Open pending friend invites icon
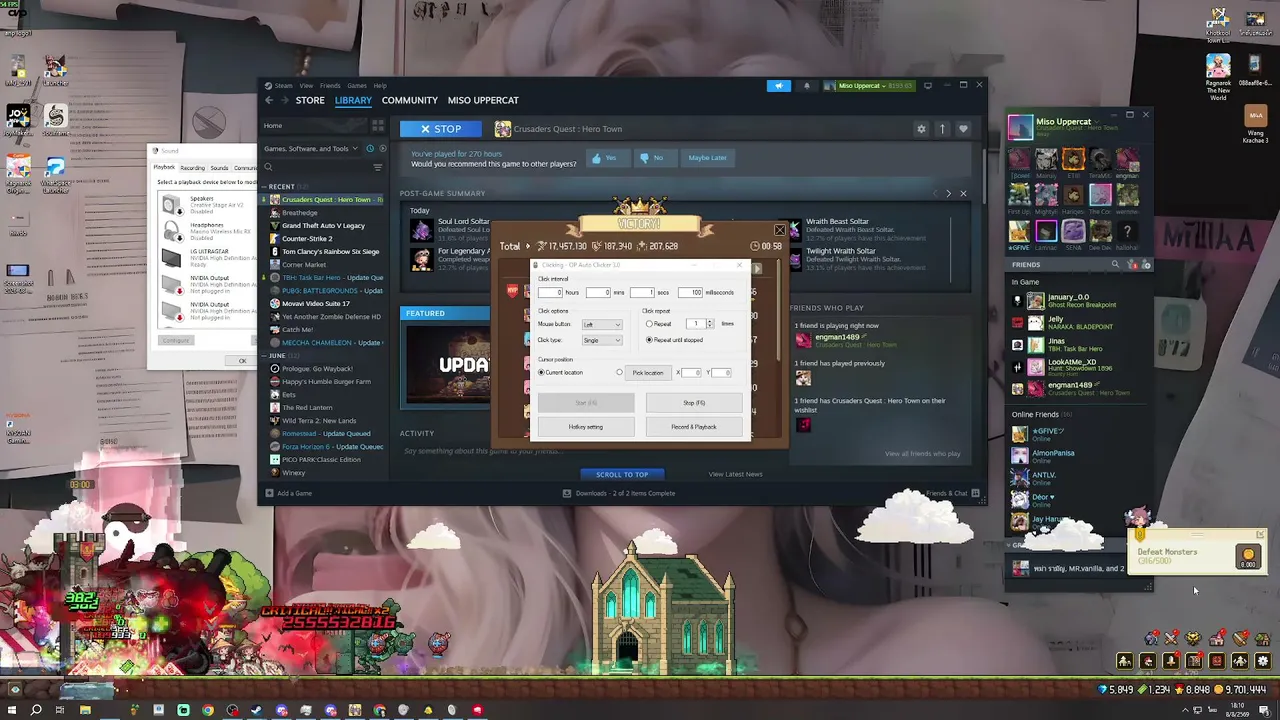The height and width of the screenshot is (720, 1280). point(1133,265)
